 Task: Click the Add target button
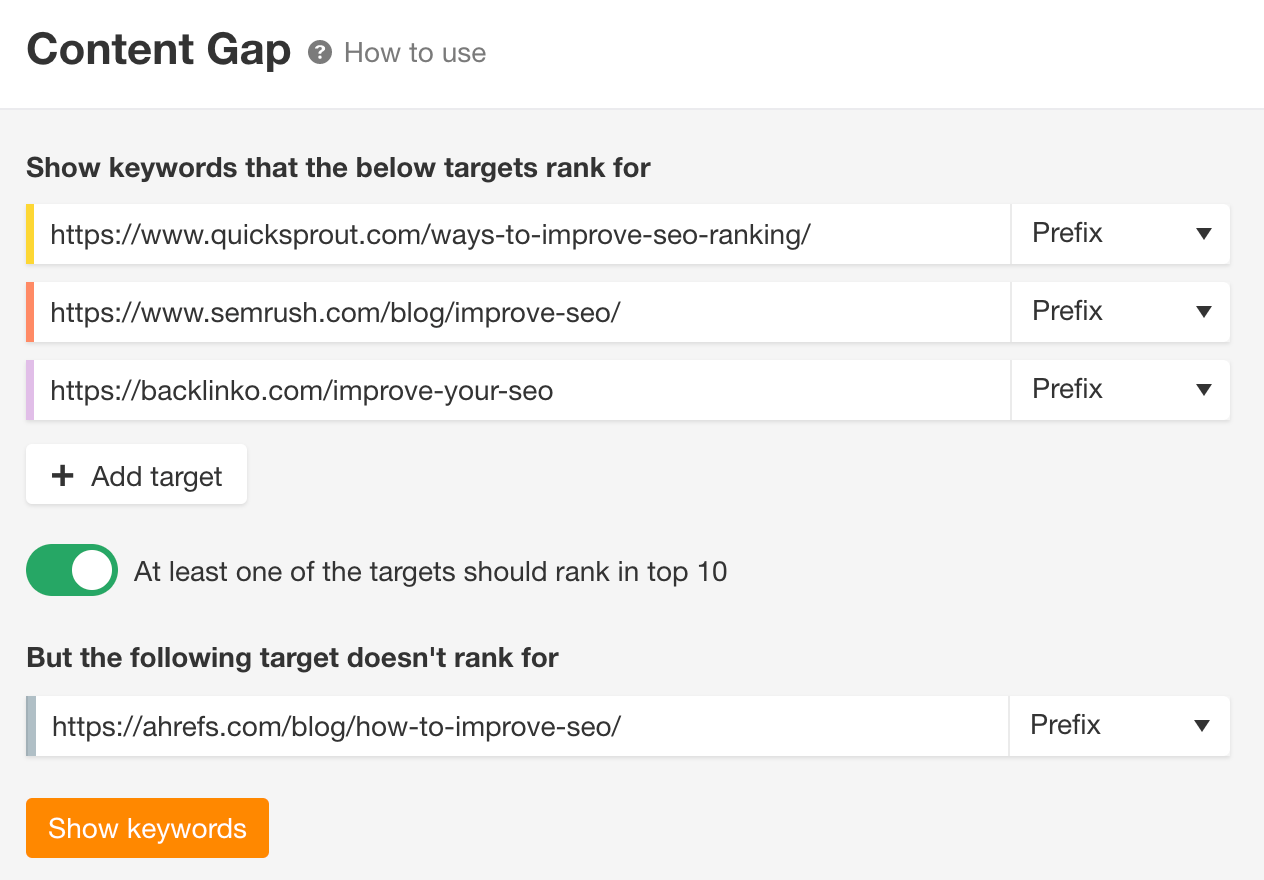pyautogui.click(x=136, y=474)
